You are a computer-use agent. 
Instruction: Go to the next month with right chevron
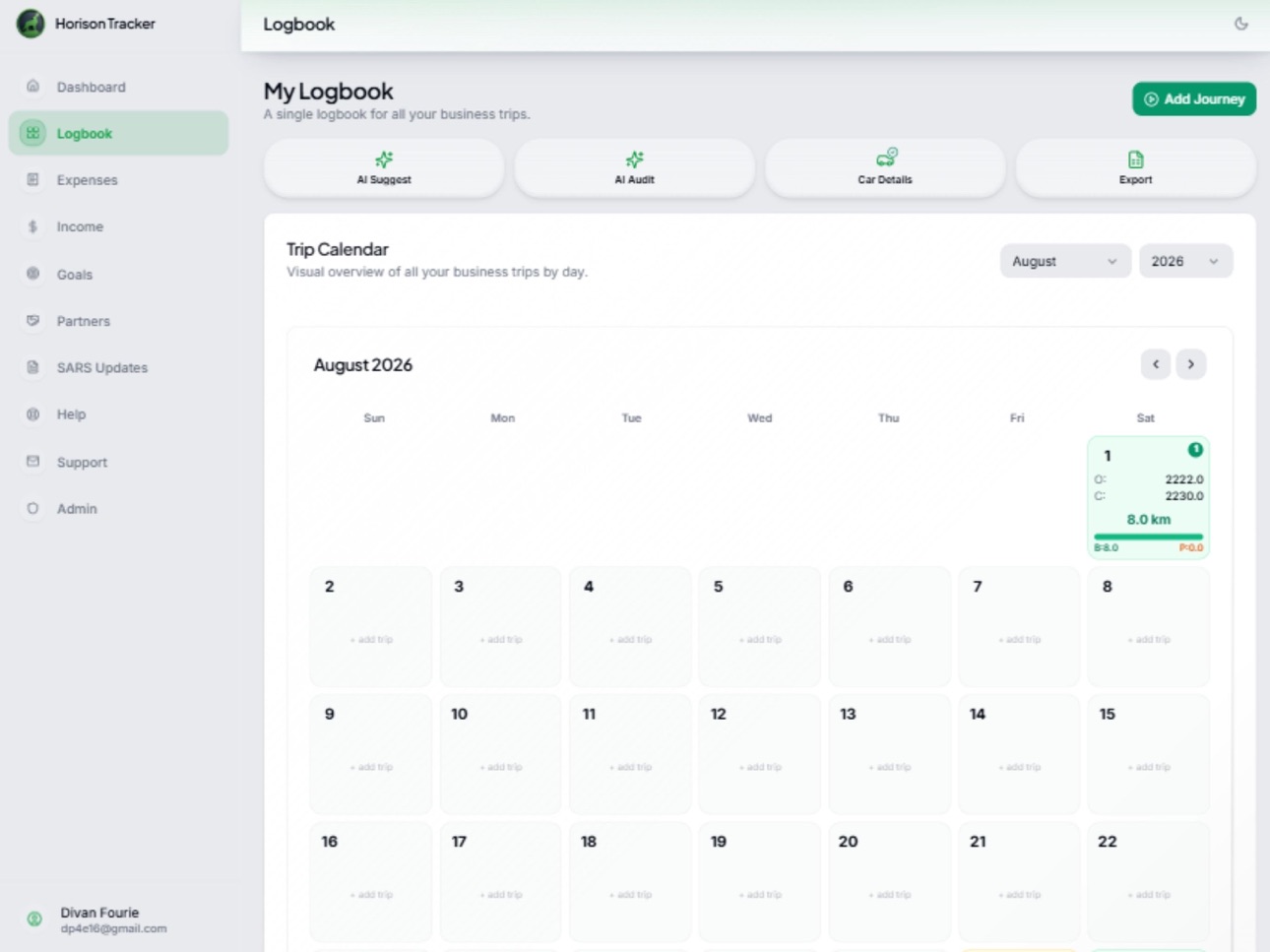[1191, 364]
